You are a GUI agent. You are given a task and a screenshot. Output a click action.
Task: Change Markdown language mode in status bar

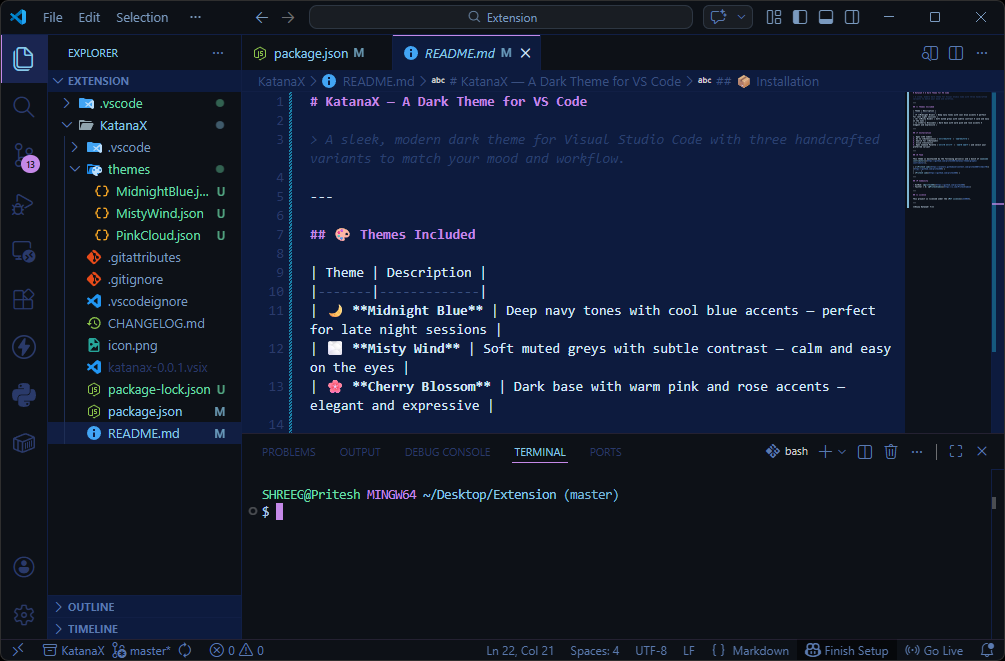pos(761,650)
